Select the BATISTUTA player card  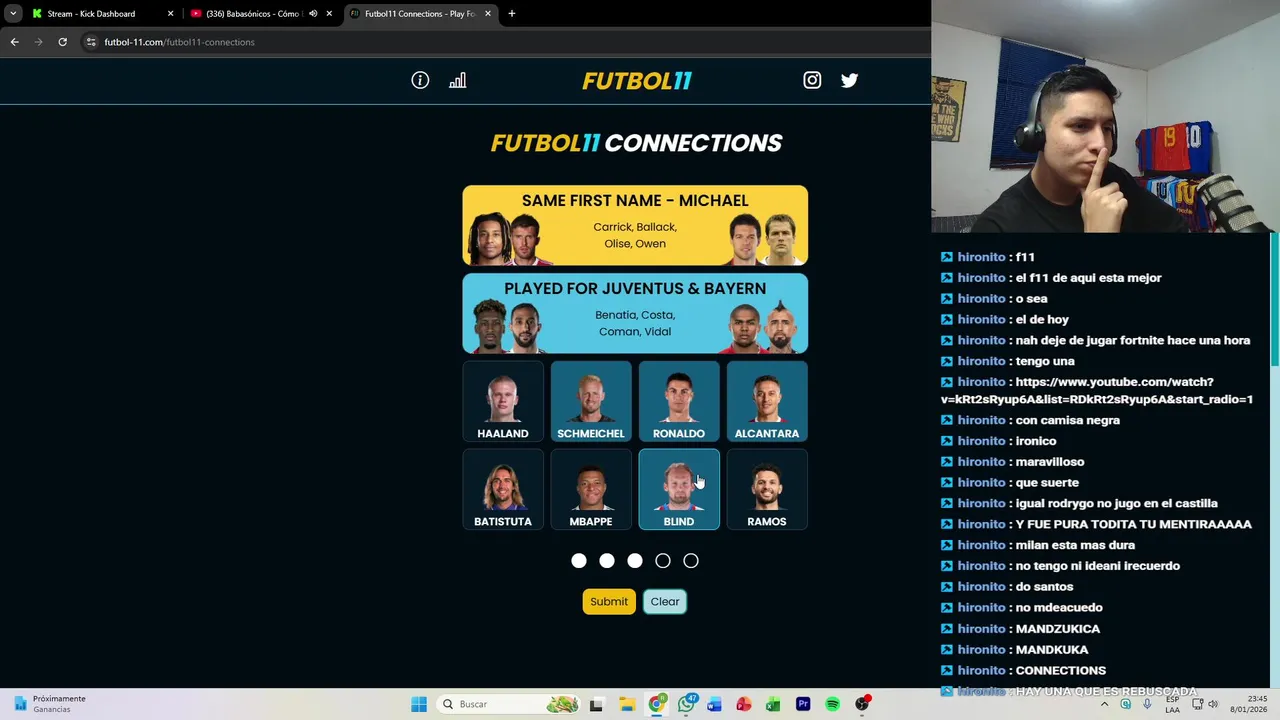pyautogui.click(x=503, y=489)
